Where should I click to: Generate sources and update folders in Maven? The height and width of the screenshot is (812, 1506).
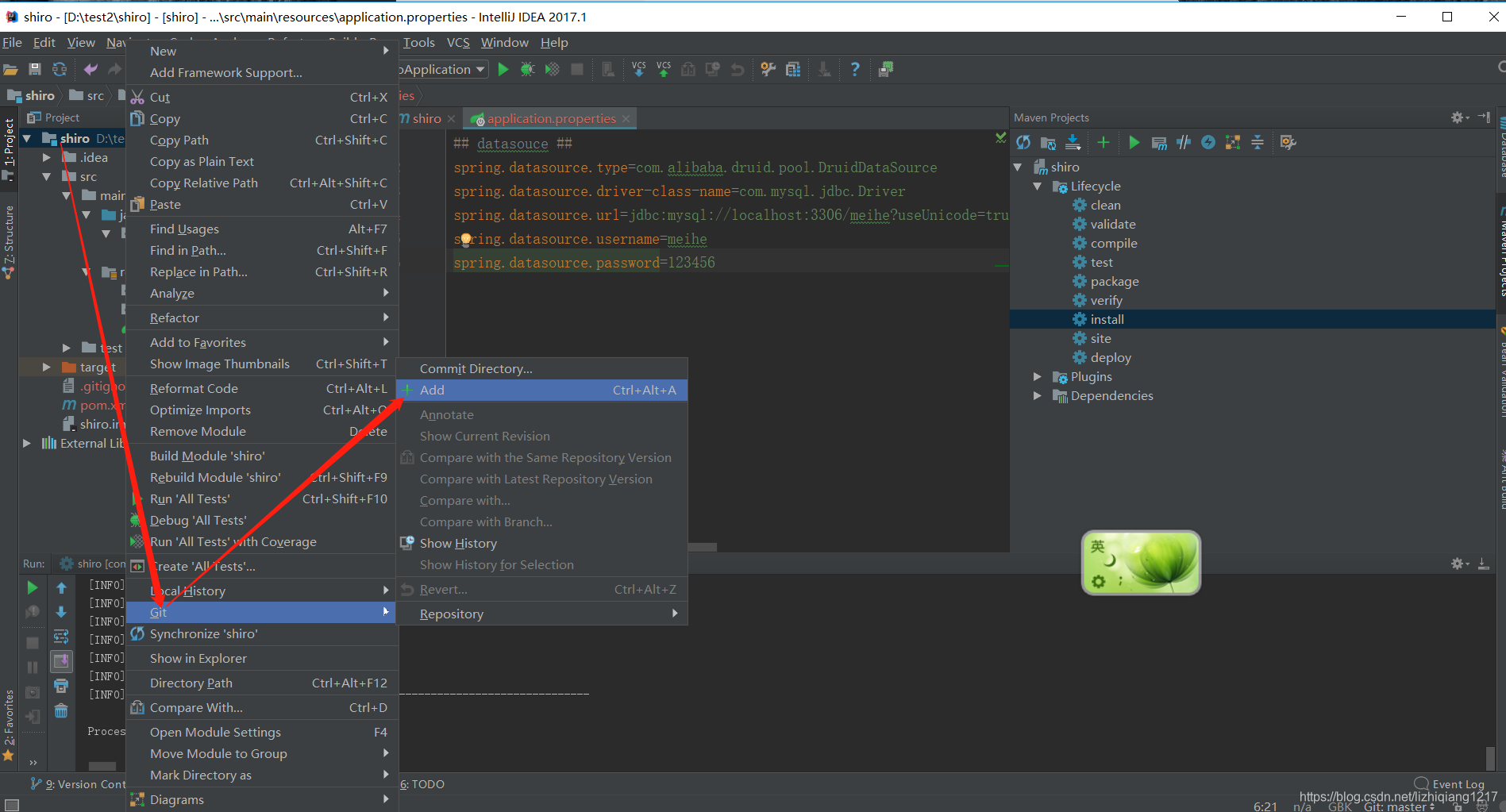pos(1048,142)
